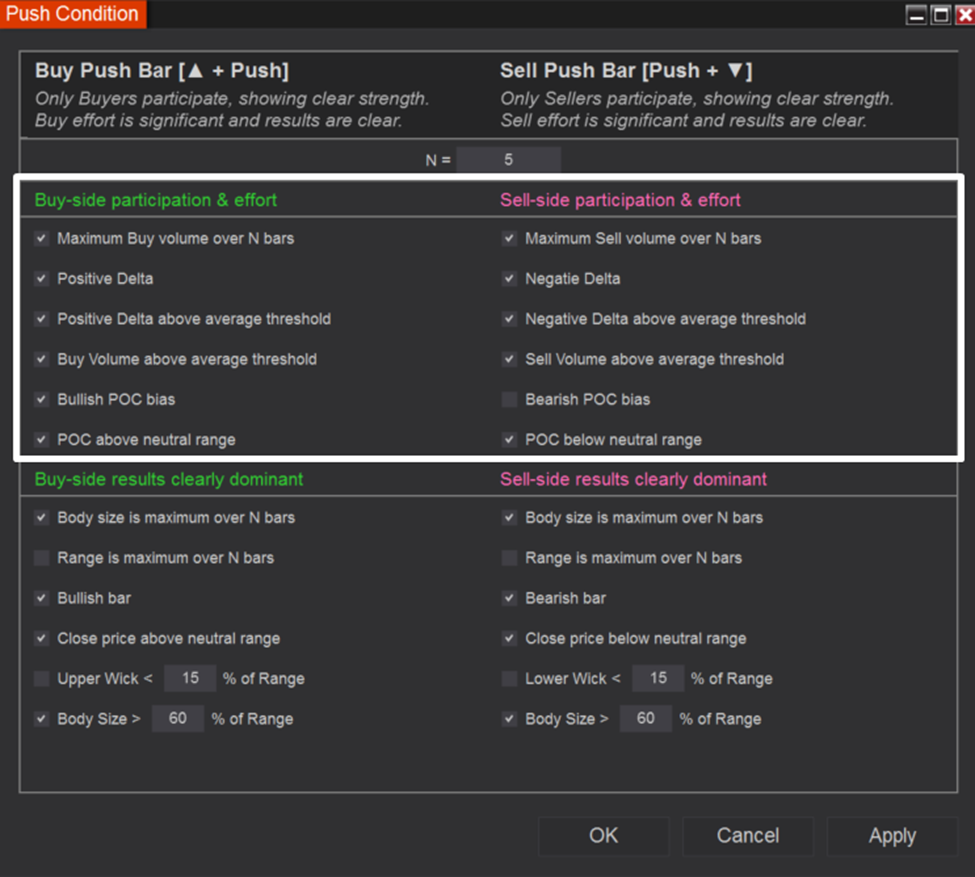Enable the Bearish POC bias checkbox

pyautogui.click(x=509, y=399)
